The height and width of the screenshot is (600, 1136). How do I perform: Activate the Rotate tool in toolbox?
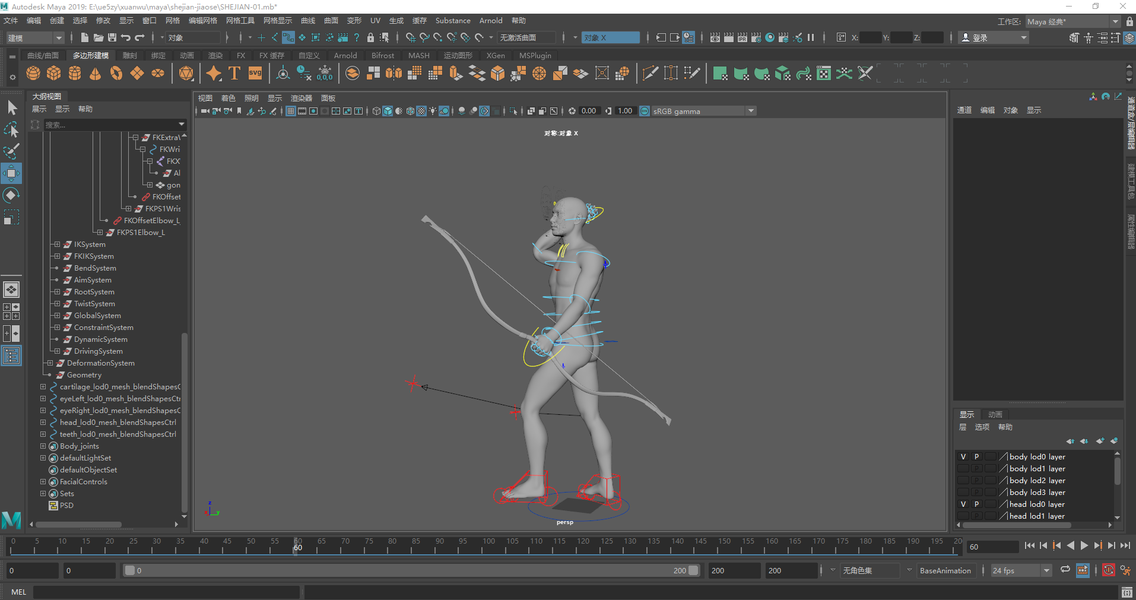(x=12, y=195)
